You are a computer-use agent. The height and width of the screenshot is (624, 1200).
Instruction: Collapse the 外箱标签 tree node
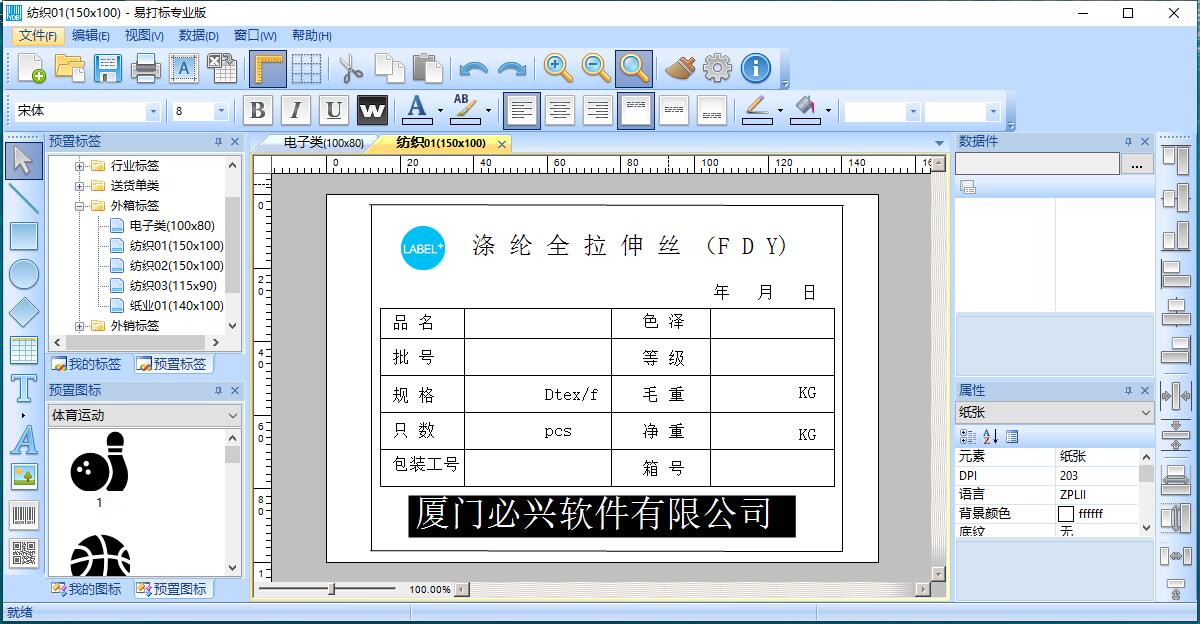[x=79, y=206]
